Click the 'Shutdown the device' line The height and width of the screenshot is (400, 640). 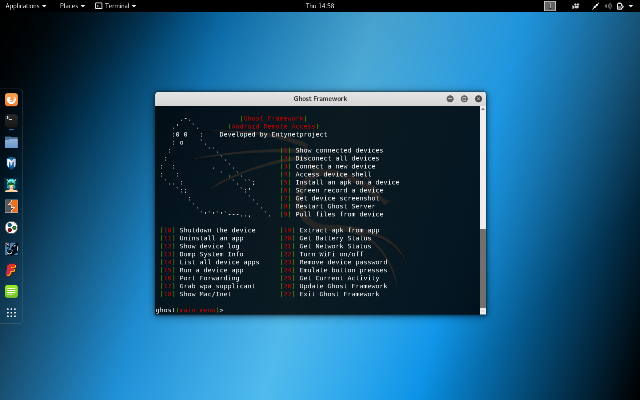(x=208, y=230)
